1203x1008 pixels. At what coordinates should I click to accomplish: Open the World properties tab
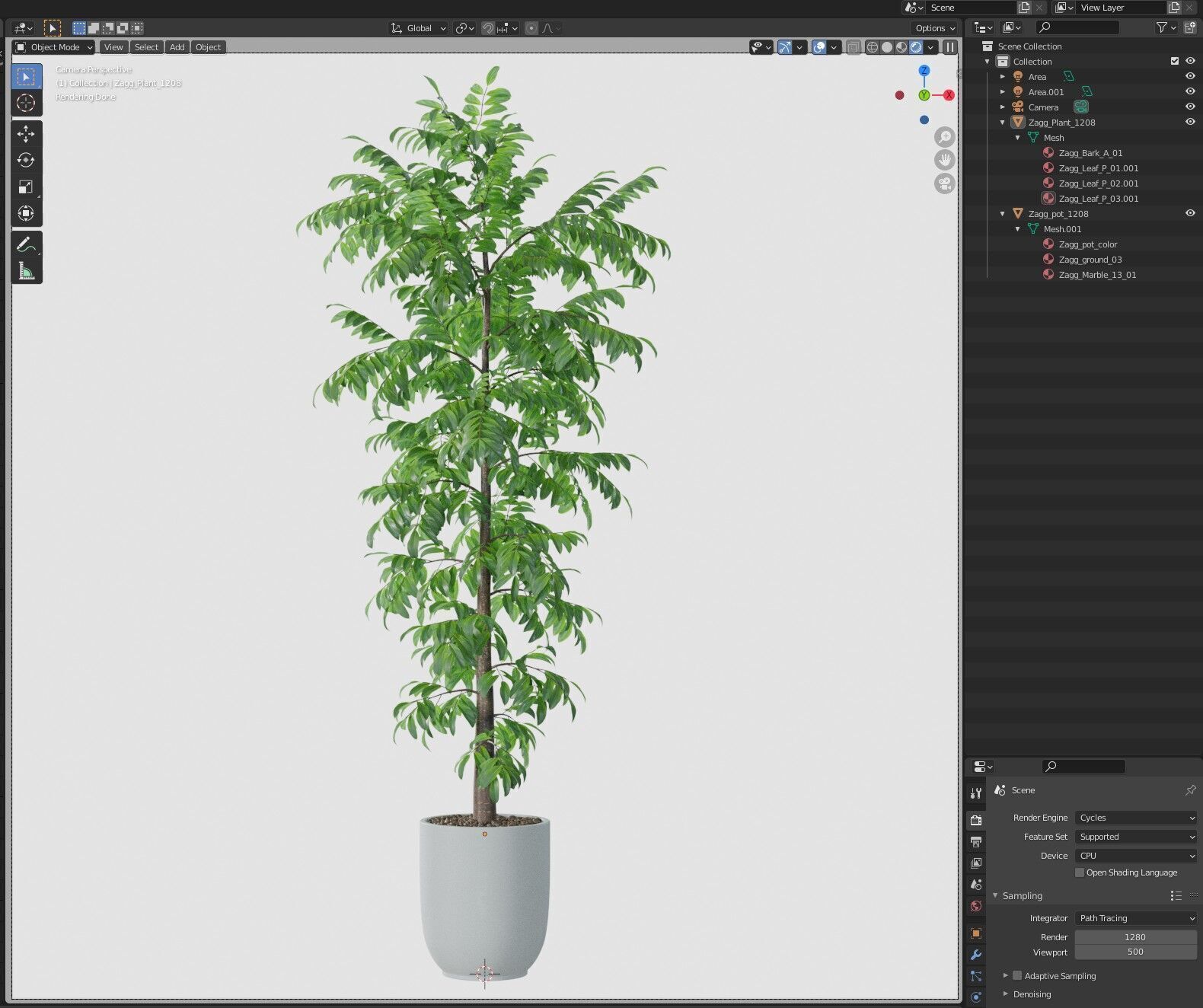[976, 906]
